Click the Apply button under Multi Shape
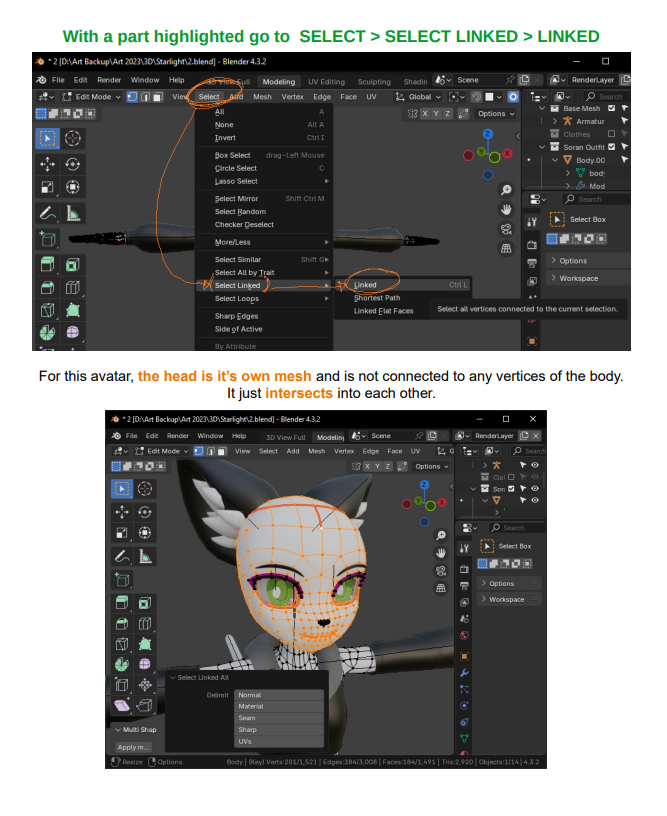 (x=133, y=747)
